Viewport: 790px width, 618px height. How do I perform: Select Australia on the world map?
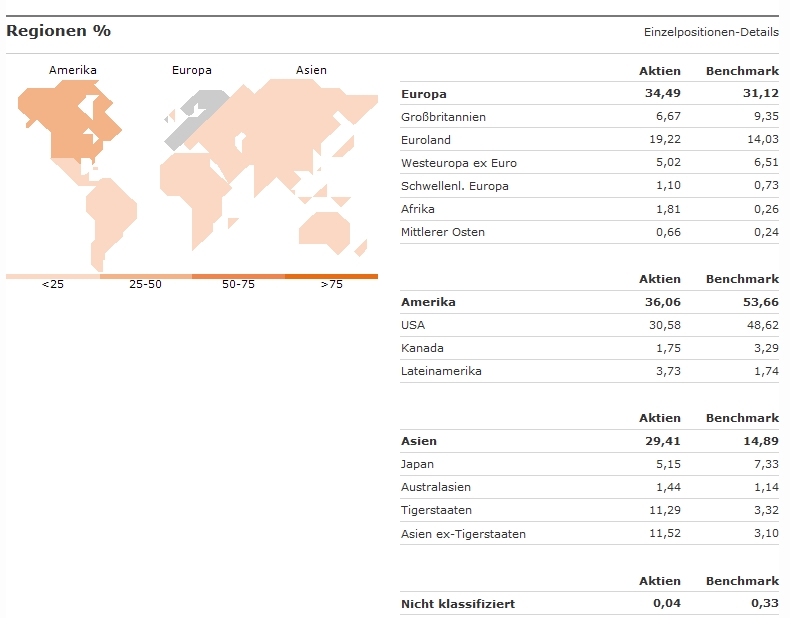click(325, 228)
